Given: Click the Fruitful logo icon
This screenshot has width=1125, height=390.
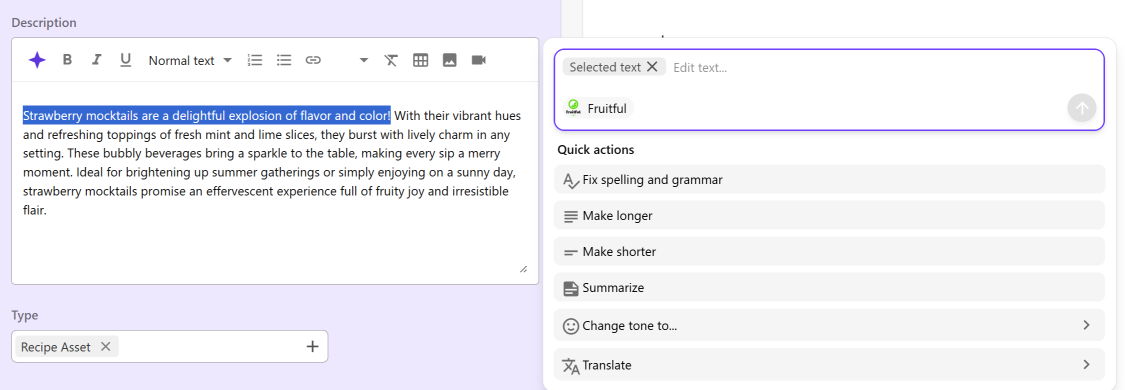Looking at the screenshot, I should click(x=573, y=108).
